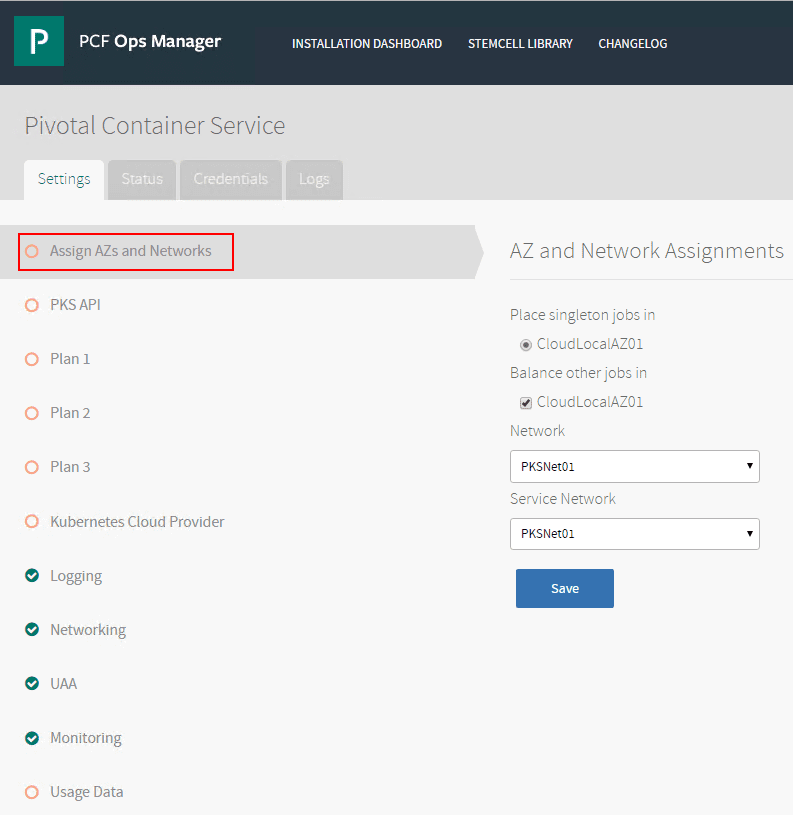Image resolution: width=793 pixels, height=815 pixels.
Task: Open the Credentials tab
Action: (x=231, y=180)
